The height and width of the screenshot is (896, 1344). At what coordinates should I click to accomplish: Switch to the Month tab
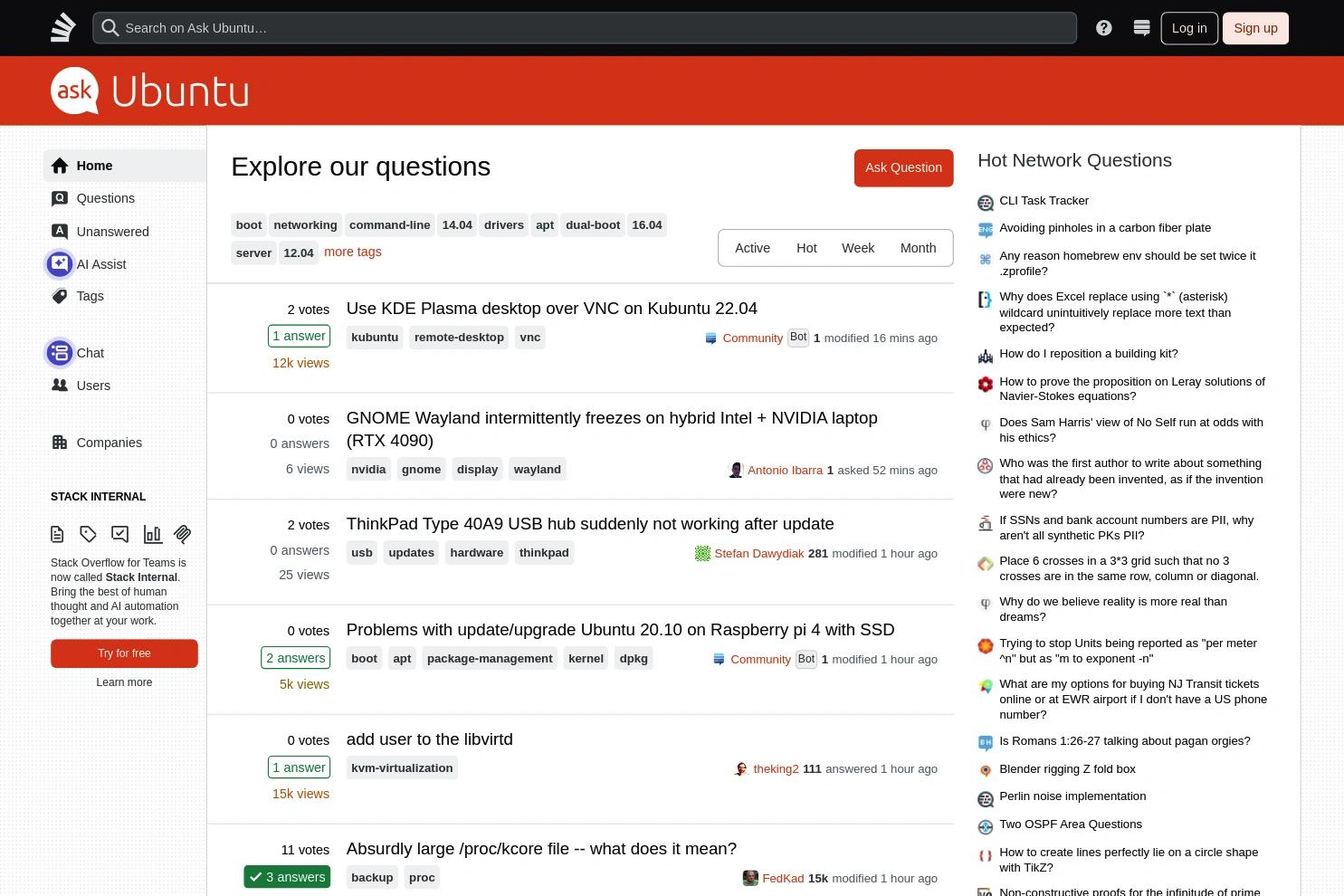pos(918,248)
